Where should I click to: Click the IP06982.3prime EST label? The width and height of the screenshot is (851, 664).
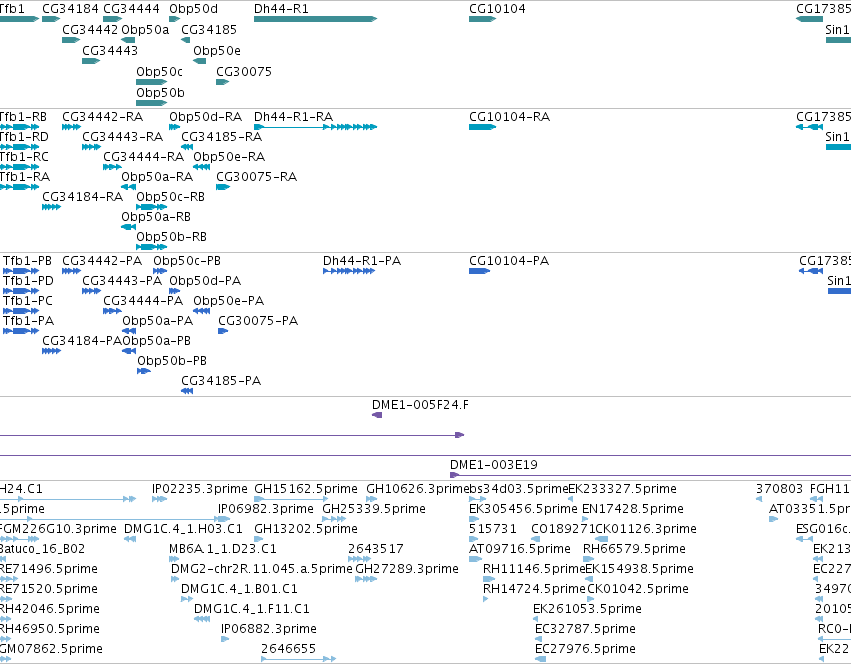(266, 510)
